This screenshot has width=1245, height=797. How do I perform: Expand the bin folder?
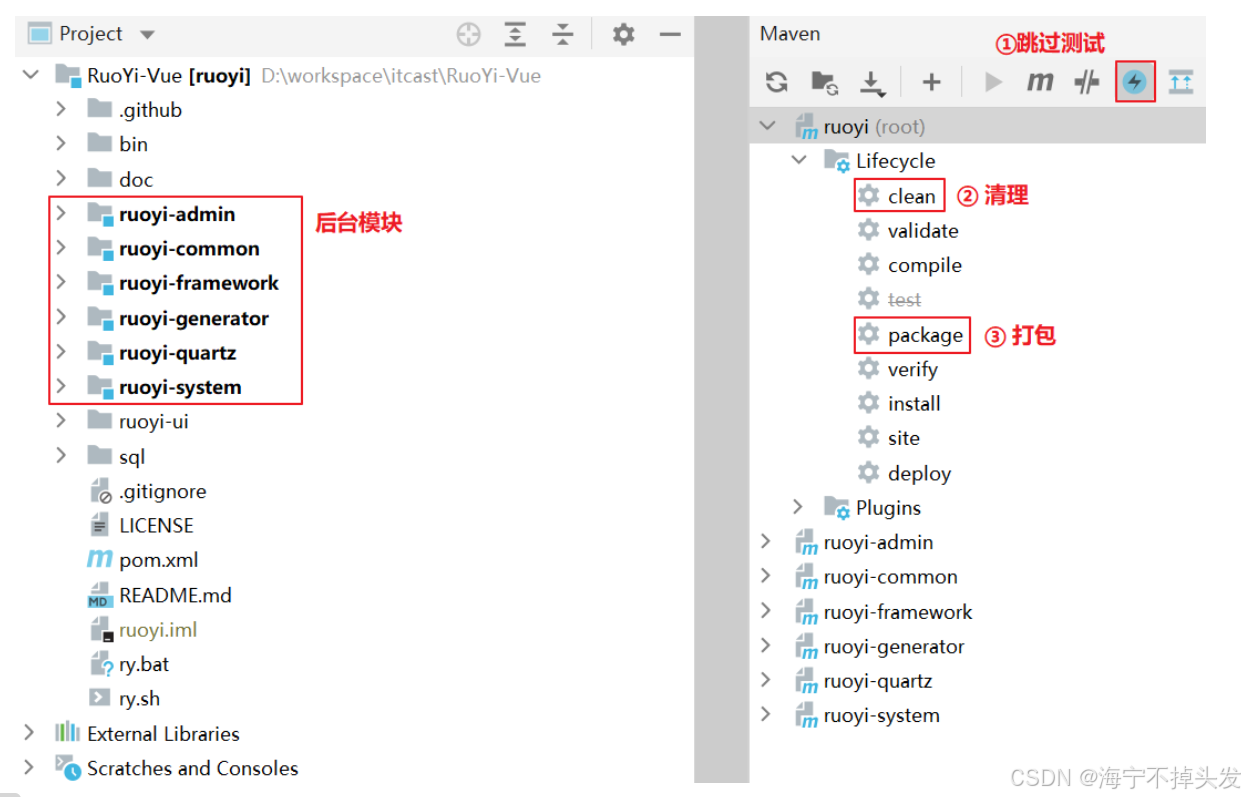coord(61,143)
